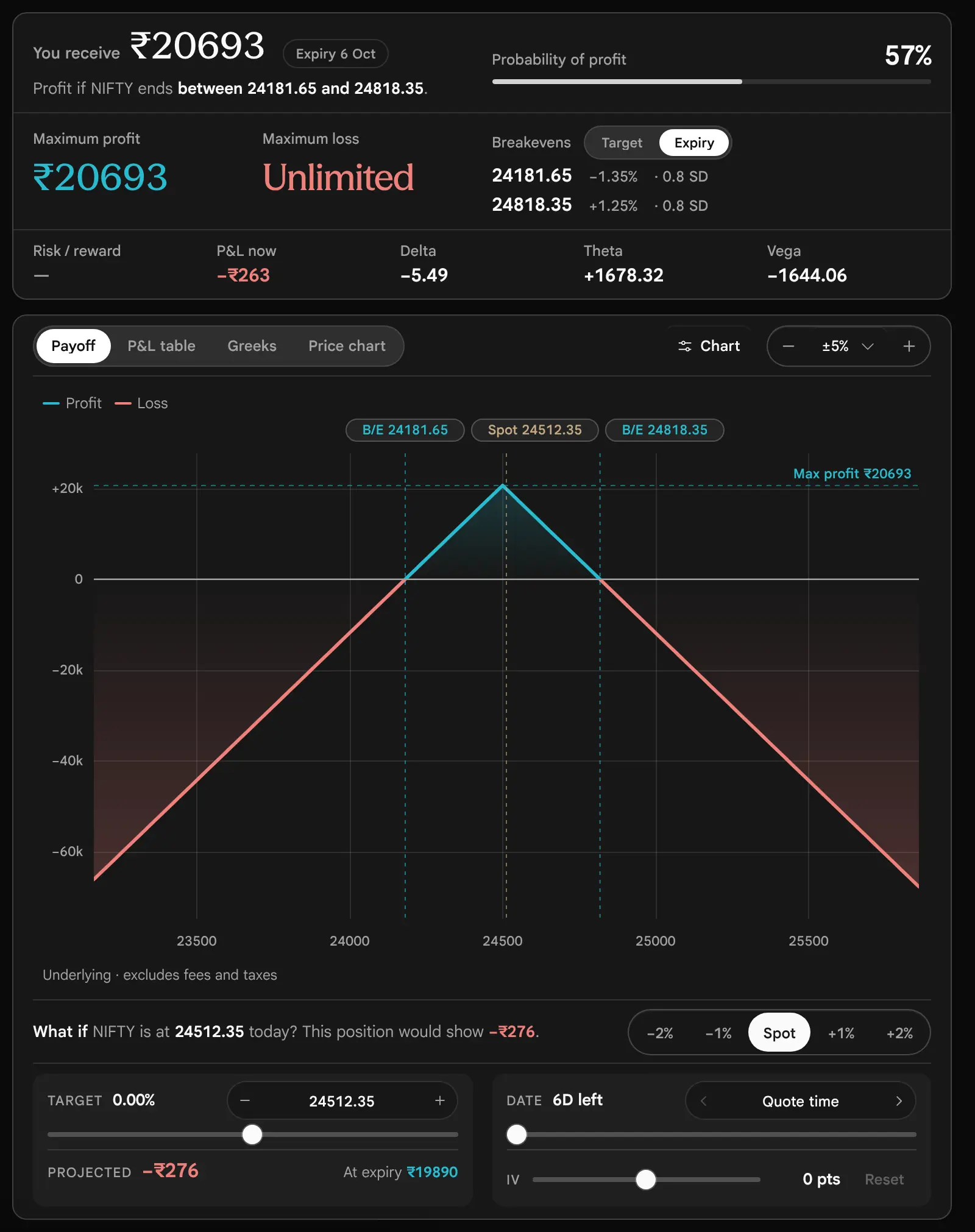Switch breakevens to Target

[622, 143]
